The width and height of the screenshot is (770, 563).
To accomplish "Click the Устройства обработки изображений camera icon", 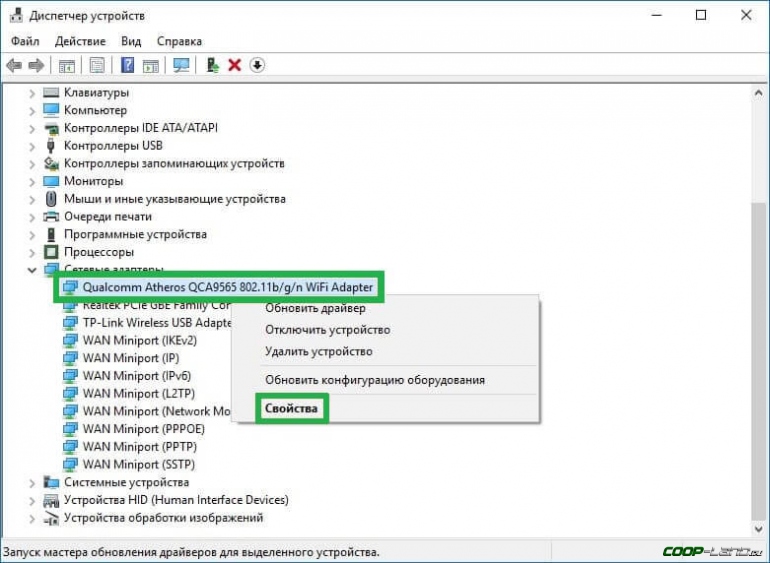I will pyautogui.click(x=51, y=518).
